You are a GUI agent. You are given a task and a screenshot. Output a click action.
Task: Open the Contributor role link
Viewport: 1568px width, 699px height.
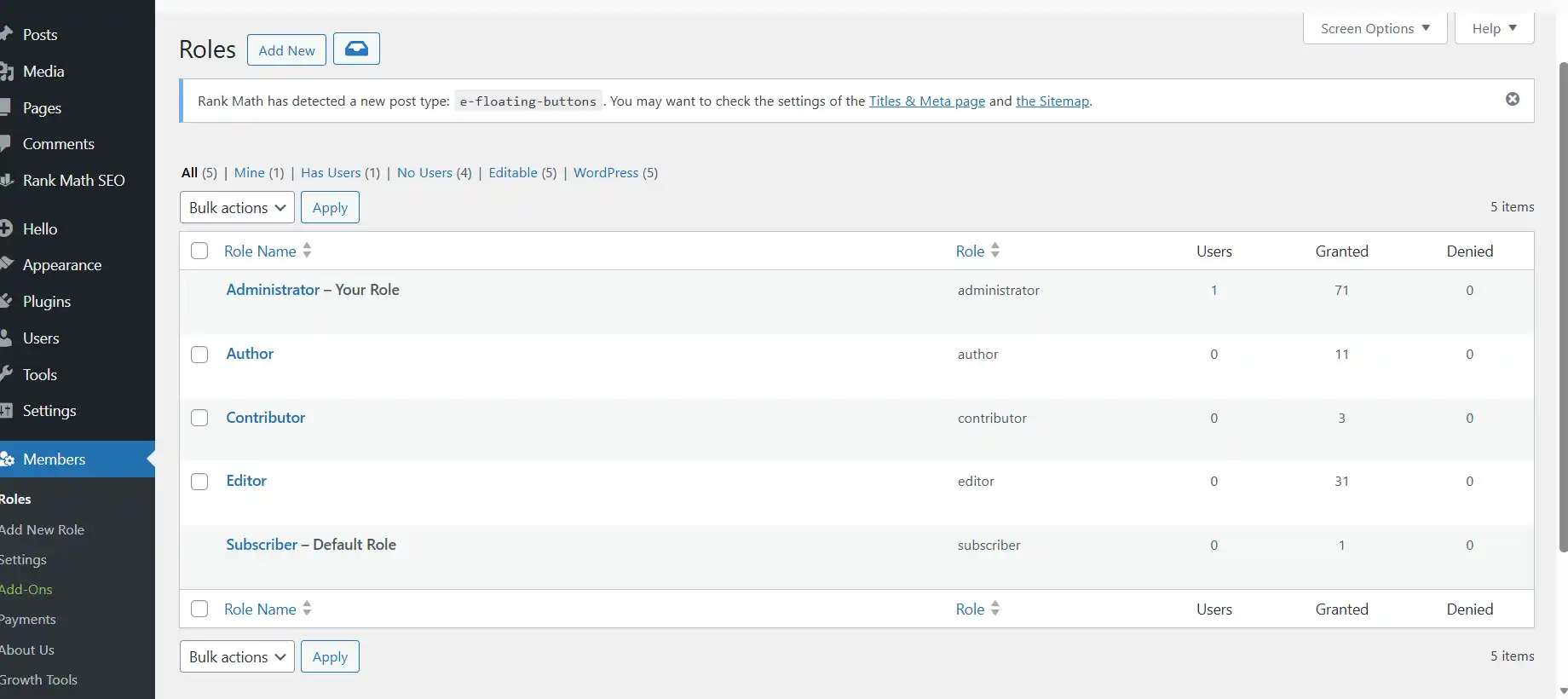click(x=265, y=417)
